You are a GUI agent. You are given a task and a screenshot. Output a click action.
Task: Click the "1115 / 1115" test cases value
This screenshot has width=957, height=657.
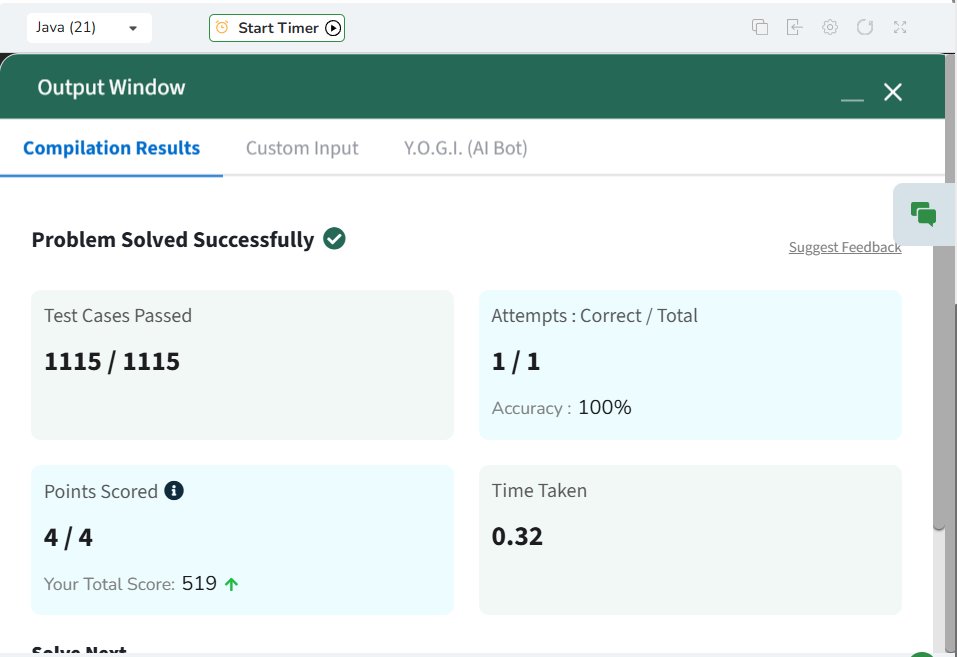click(112, 361)
